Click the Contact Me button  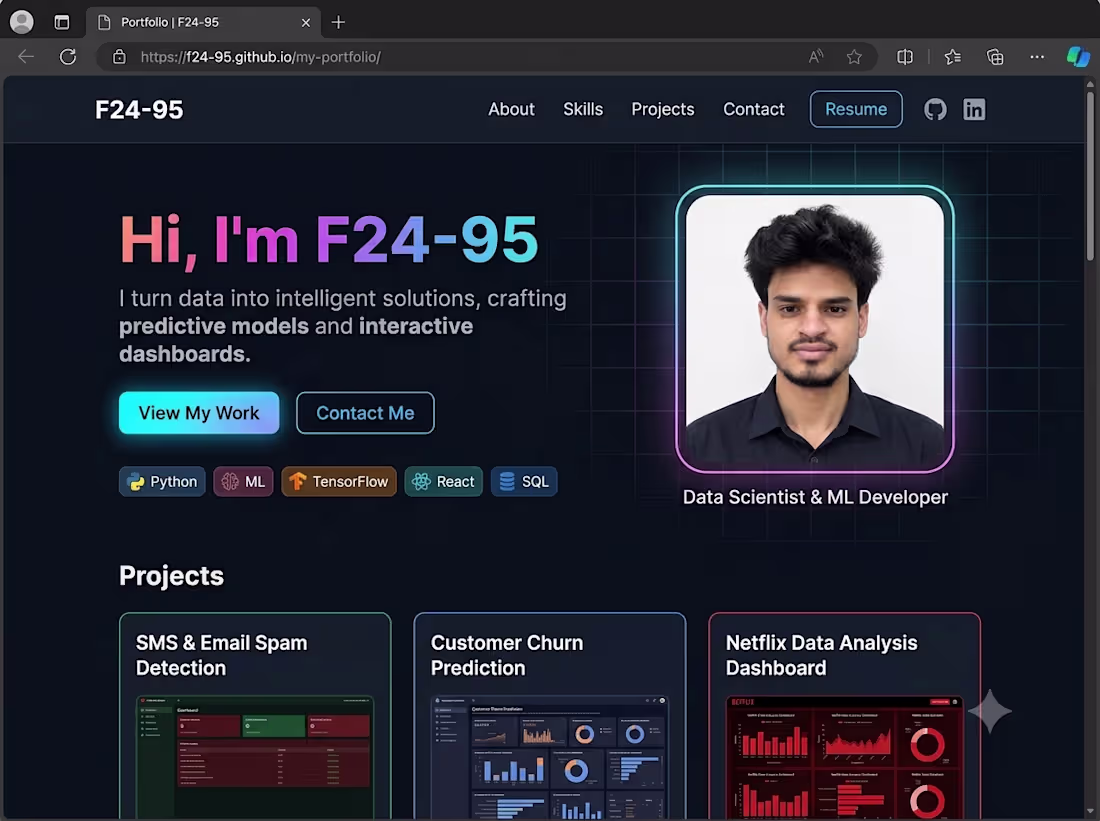(365, 413)
